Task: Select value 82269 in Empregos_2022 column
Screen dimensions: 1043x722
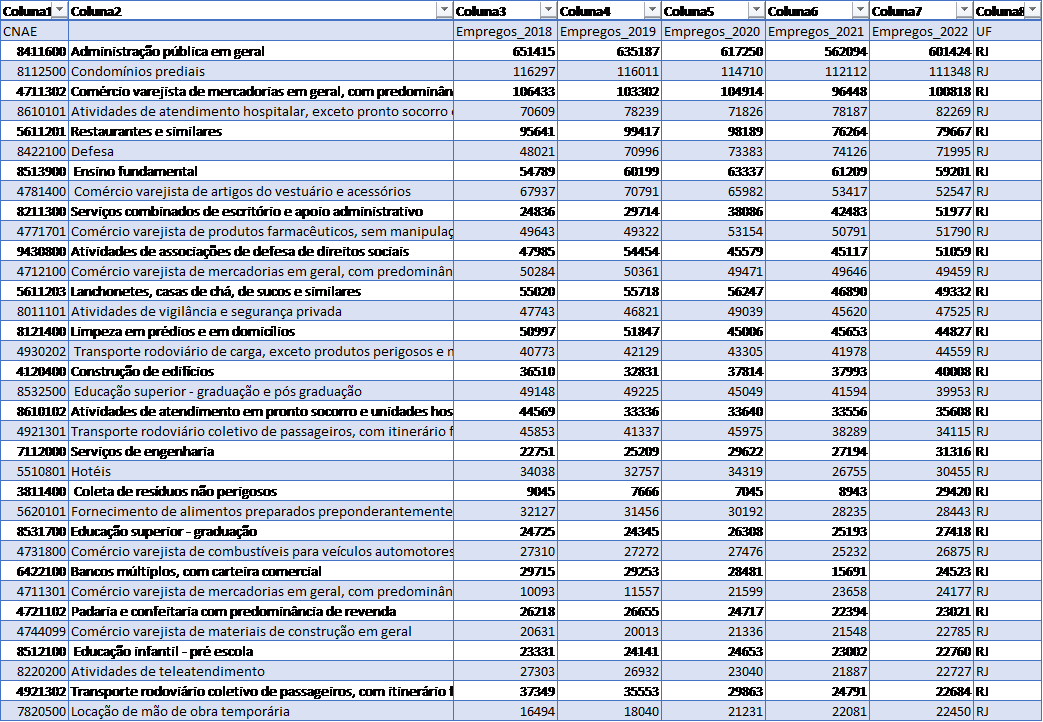Action: point(920,112)
